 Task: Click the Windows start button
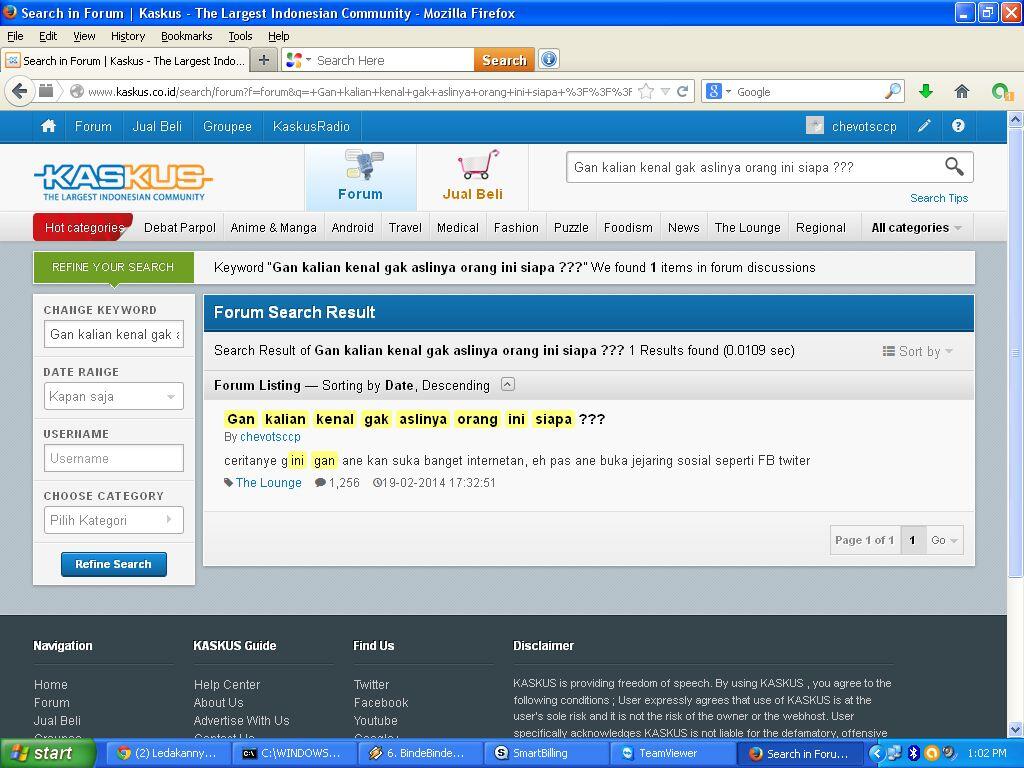(47, 753)
